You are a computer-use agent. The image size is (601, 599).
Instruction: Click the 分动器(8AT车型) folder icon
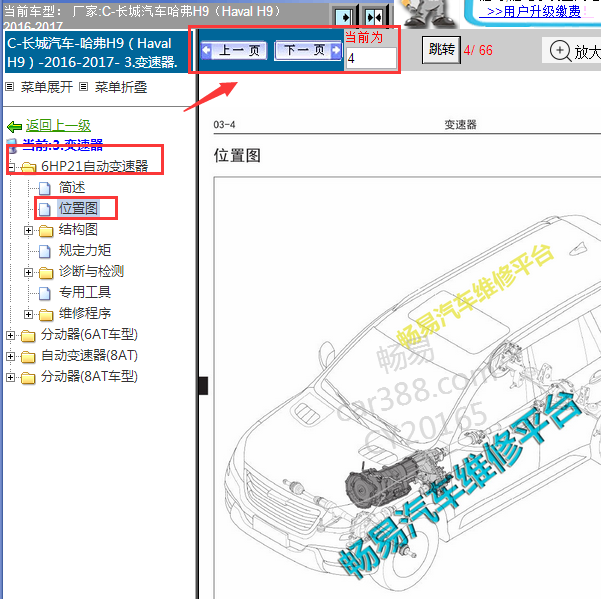point(28,378)
